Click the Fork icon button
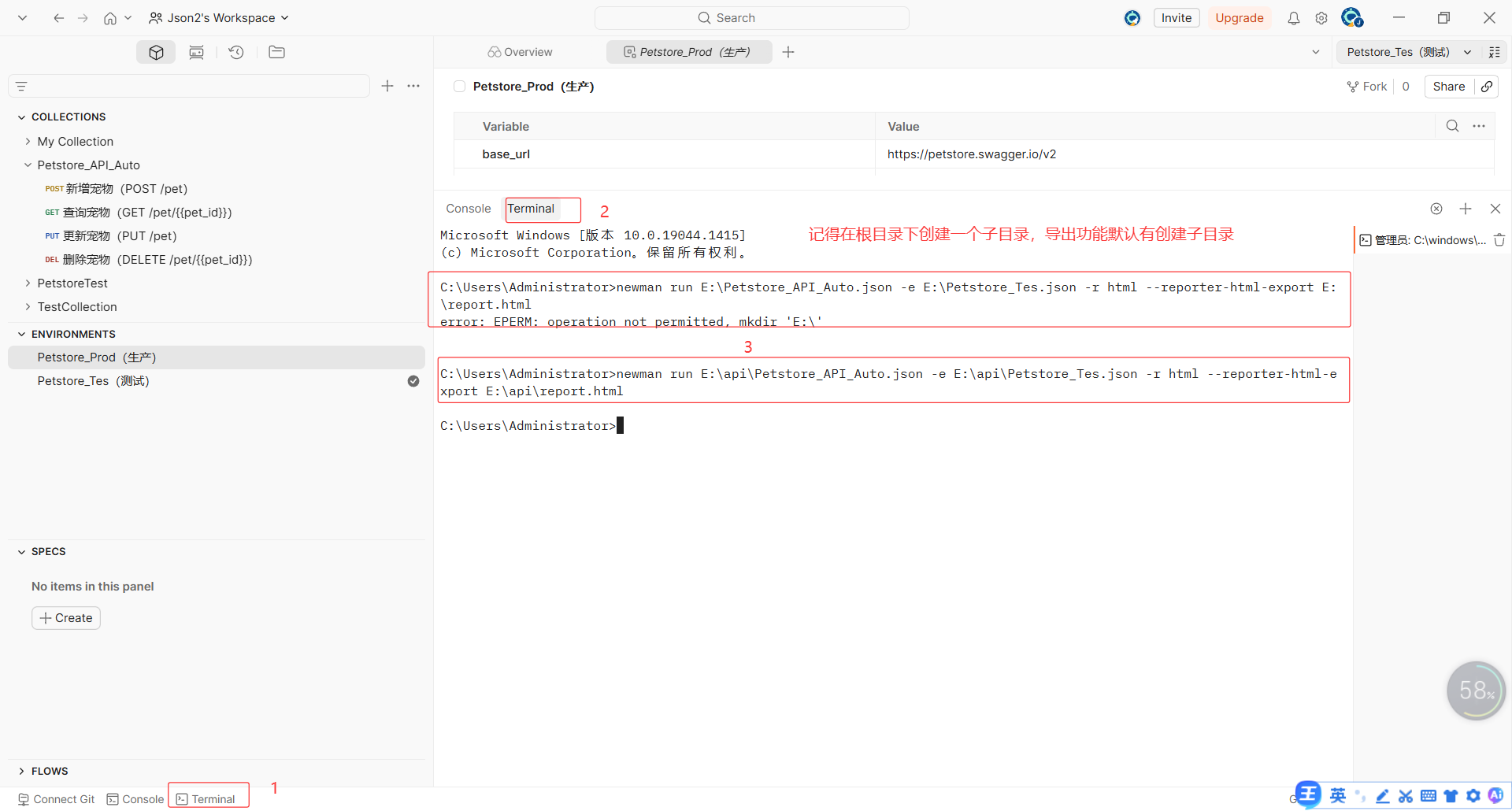Image resolution: width=1512 pixels, height=811 pixels. pos(1367,87)
